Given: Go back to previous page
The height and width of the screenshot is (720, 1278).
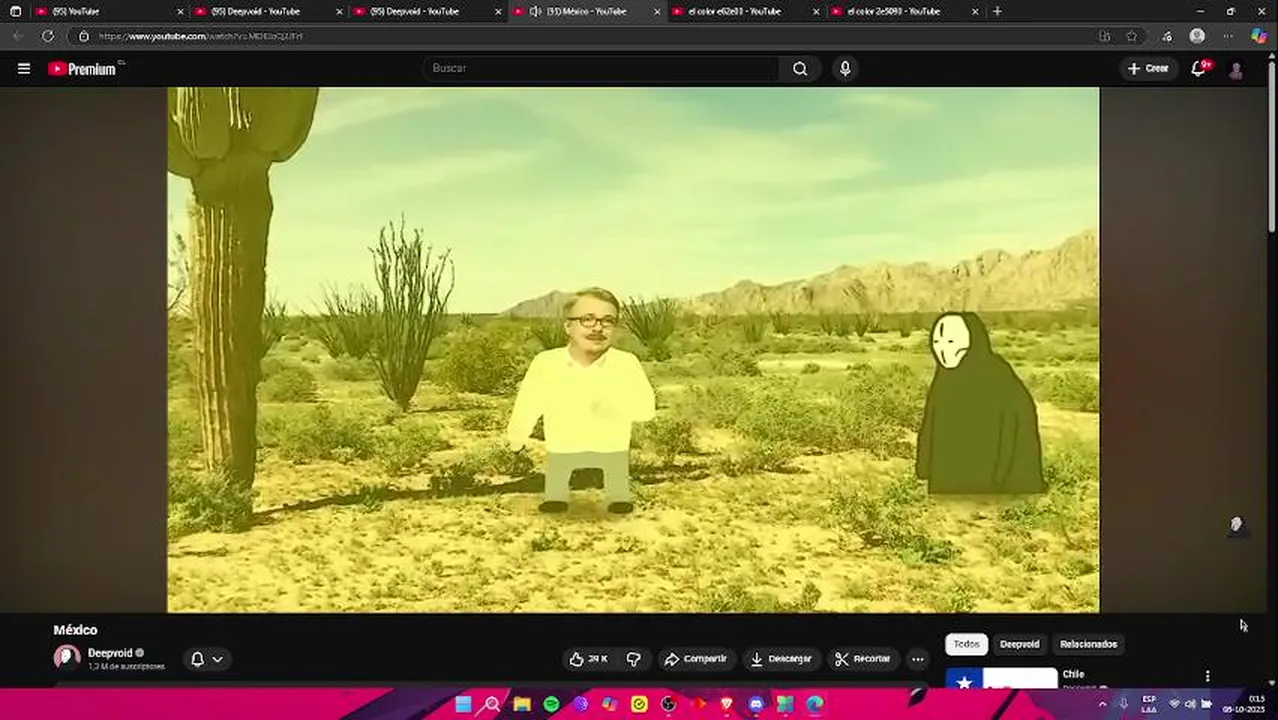Looking at the screenshot, I should point(18,36).
